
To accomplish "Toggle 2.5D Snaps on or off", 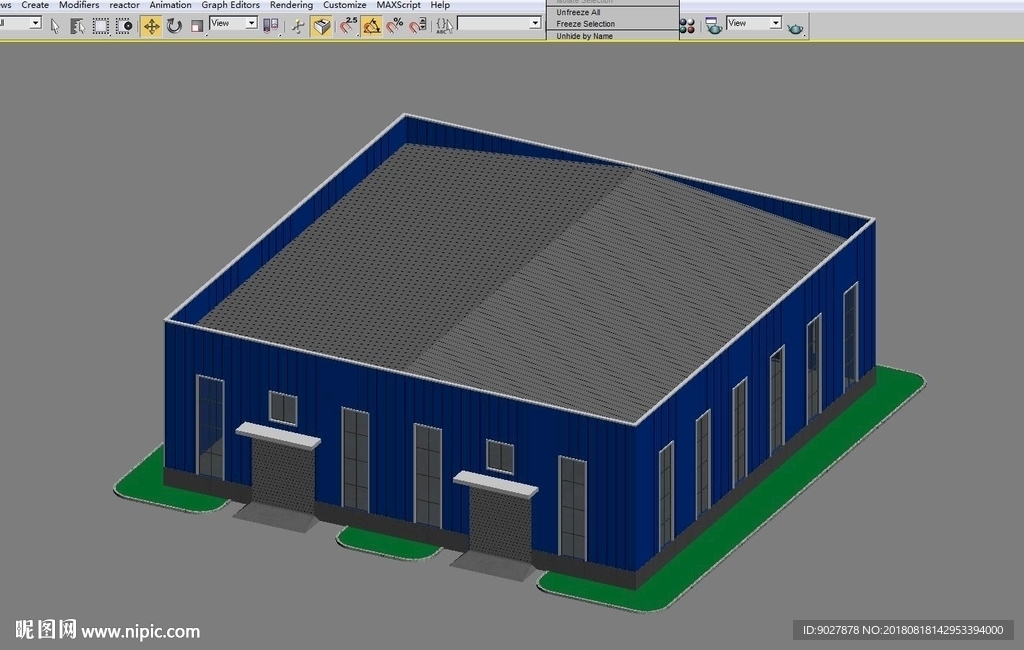I will coord(348,26).
